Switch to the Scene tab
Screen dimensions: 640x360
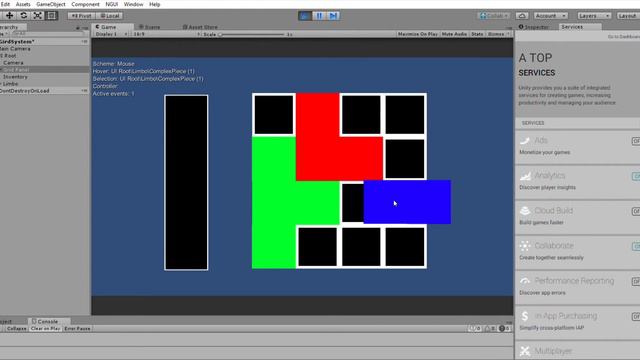click(x=149, y=27)
